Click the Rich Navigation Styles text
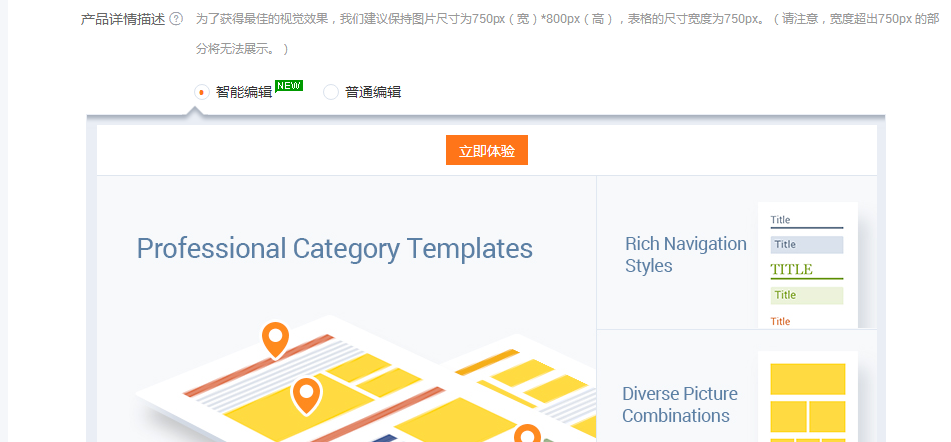This screenshot has height=442, width=951. click(685, 255)
